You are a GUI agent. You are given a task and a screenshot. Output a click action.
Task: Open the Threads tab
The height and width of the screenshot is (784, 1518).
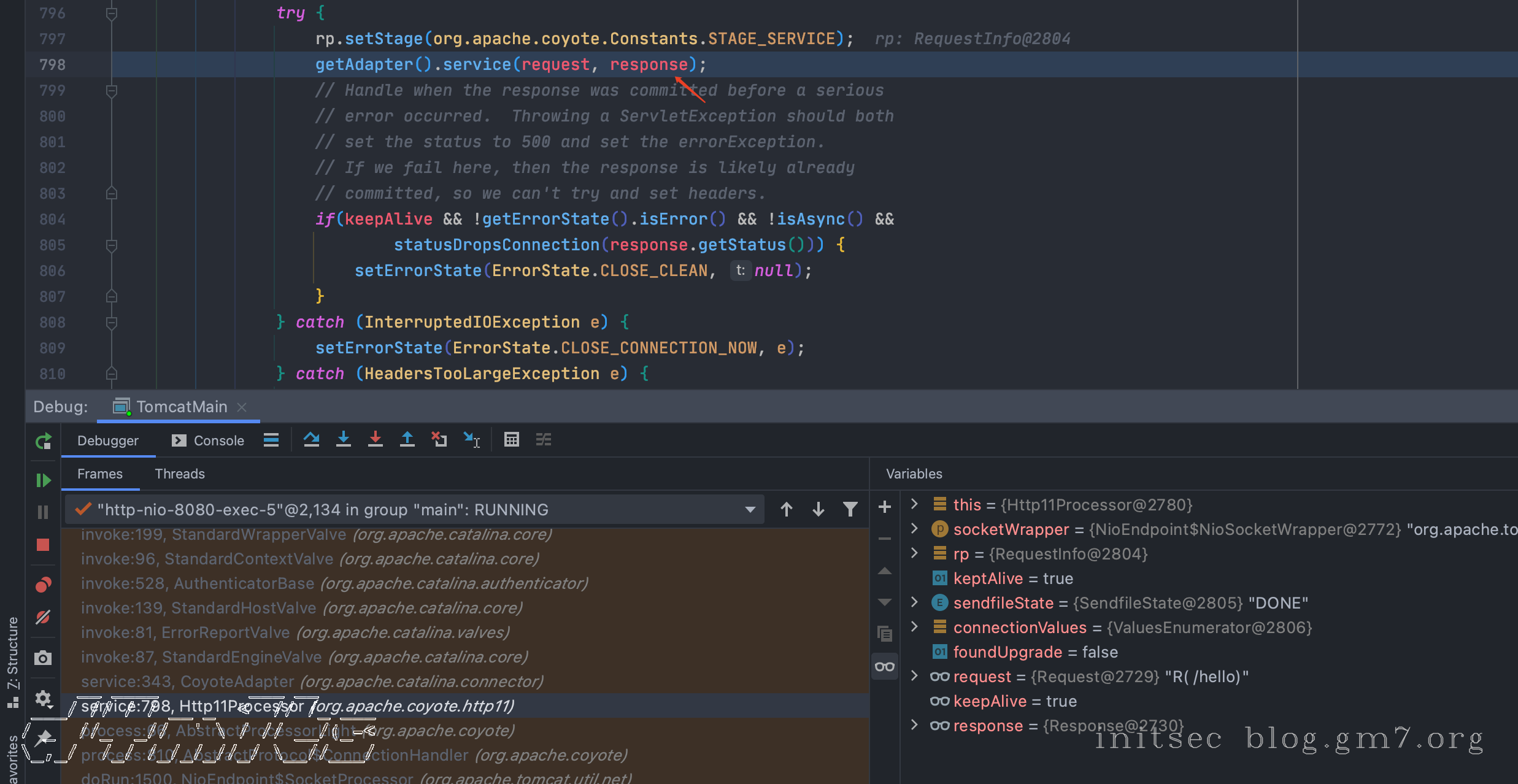click(179, 474)
